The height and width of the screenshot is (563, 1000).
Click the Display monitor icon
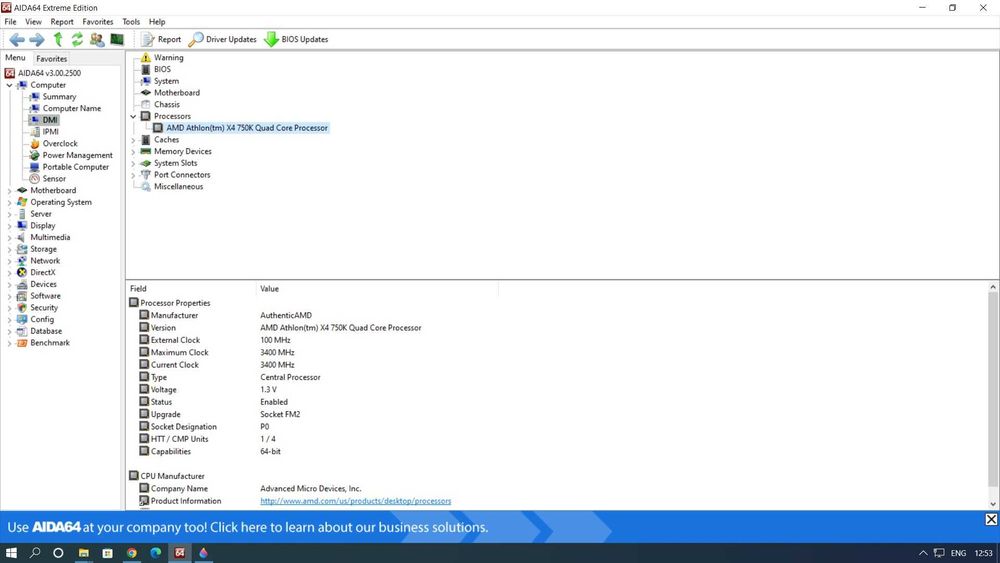click(x=22, y=226)
